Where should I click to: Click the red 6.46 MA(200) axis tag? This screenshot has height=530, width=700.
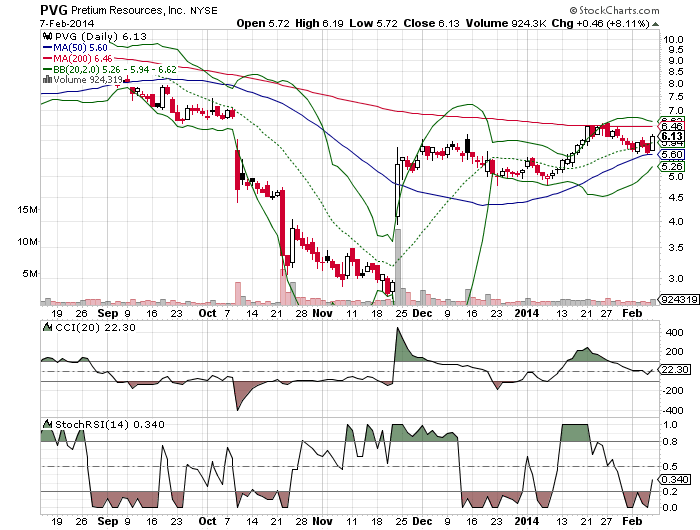tap(672, 127)
